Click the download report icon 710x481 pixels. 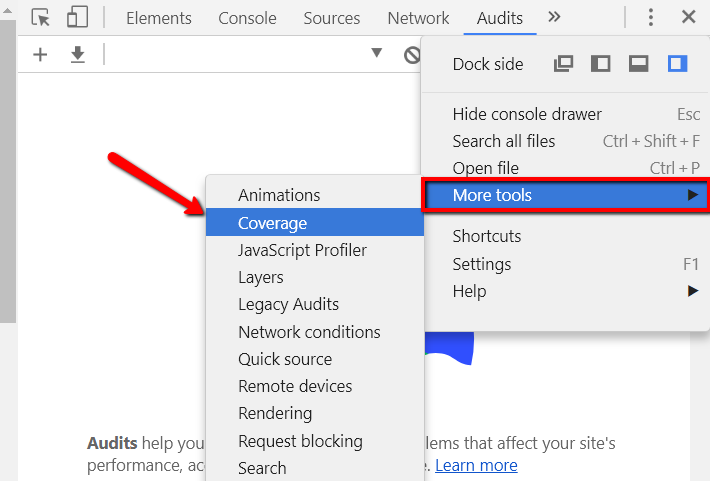coord(78,55)
